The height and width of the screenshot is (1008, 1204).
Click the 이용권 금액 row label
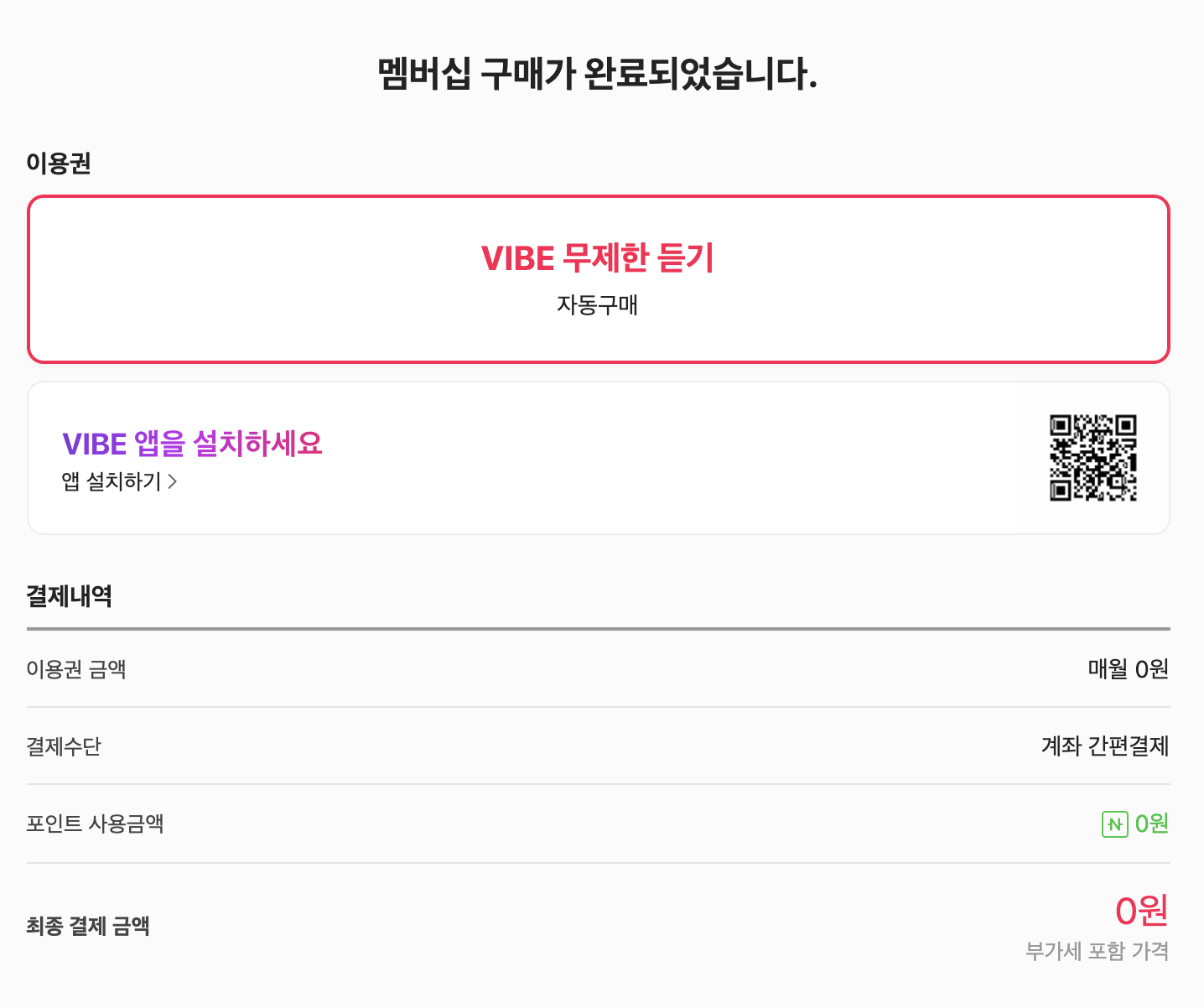click(x=76, y=669)
